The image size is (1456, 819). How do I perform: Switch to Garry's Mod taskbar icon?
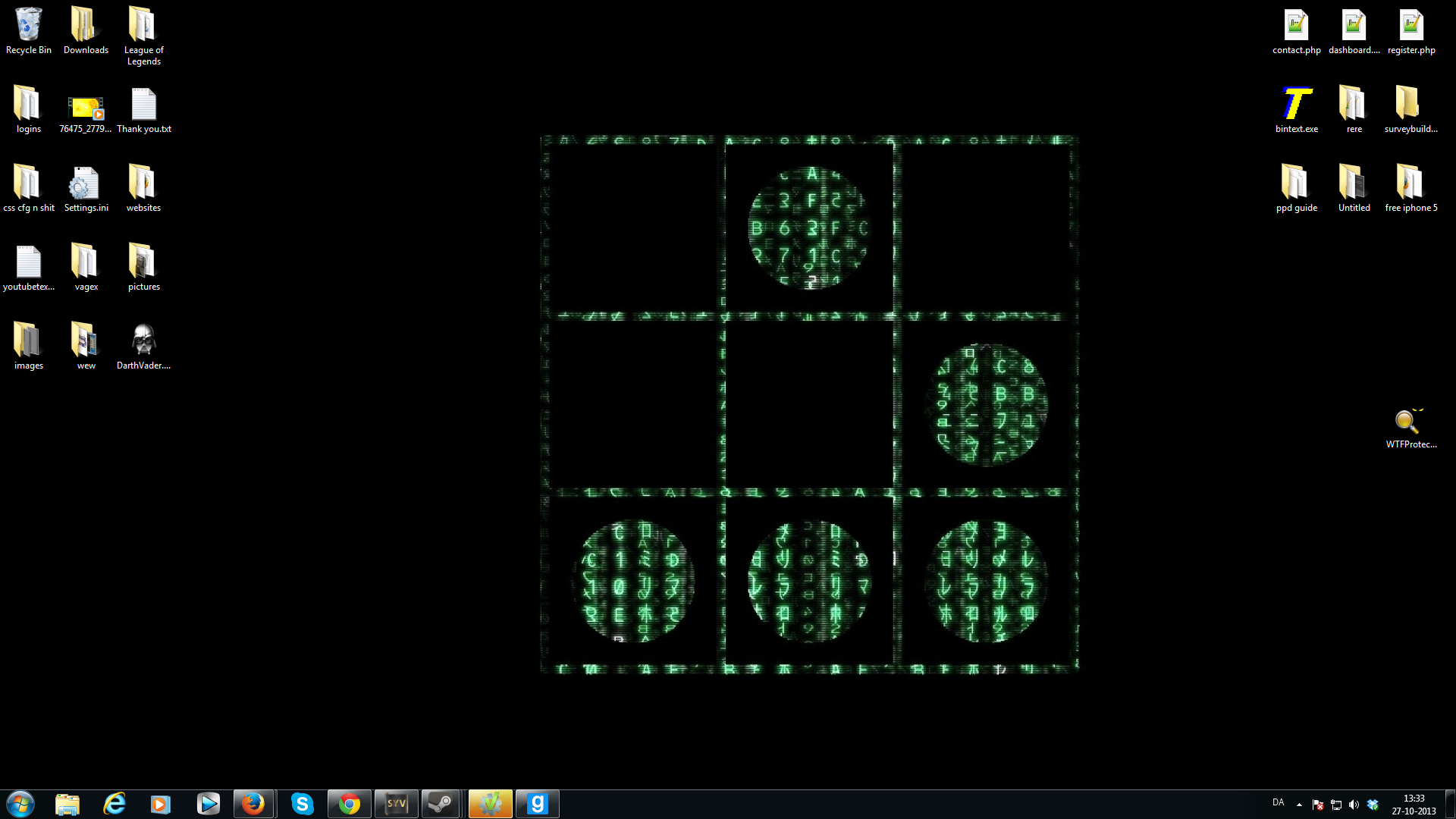(538, 804)
